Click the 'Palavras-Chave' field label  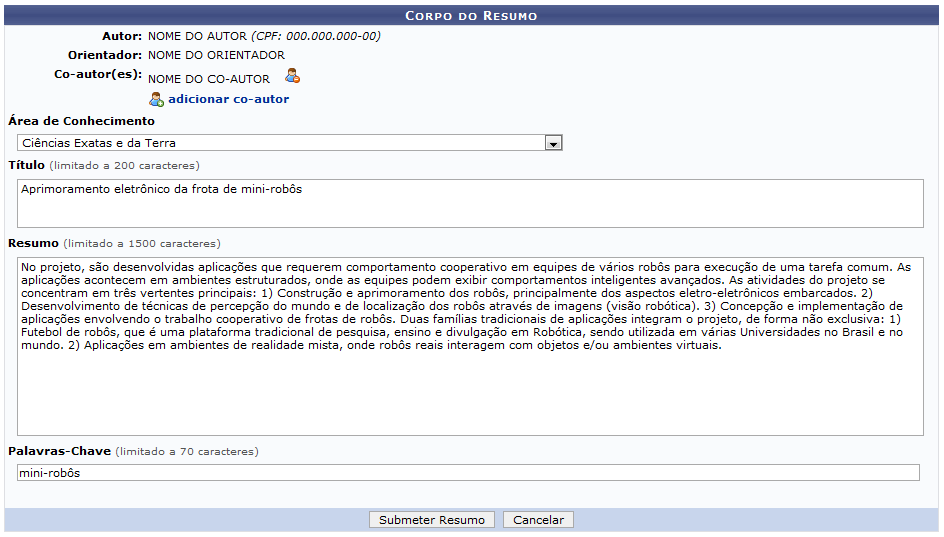point(59,451)
